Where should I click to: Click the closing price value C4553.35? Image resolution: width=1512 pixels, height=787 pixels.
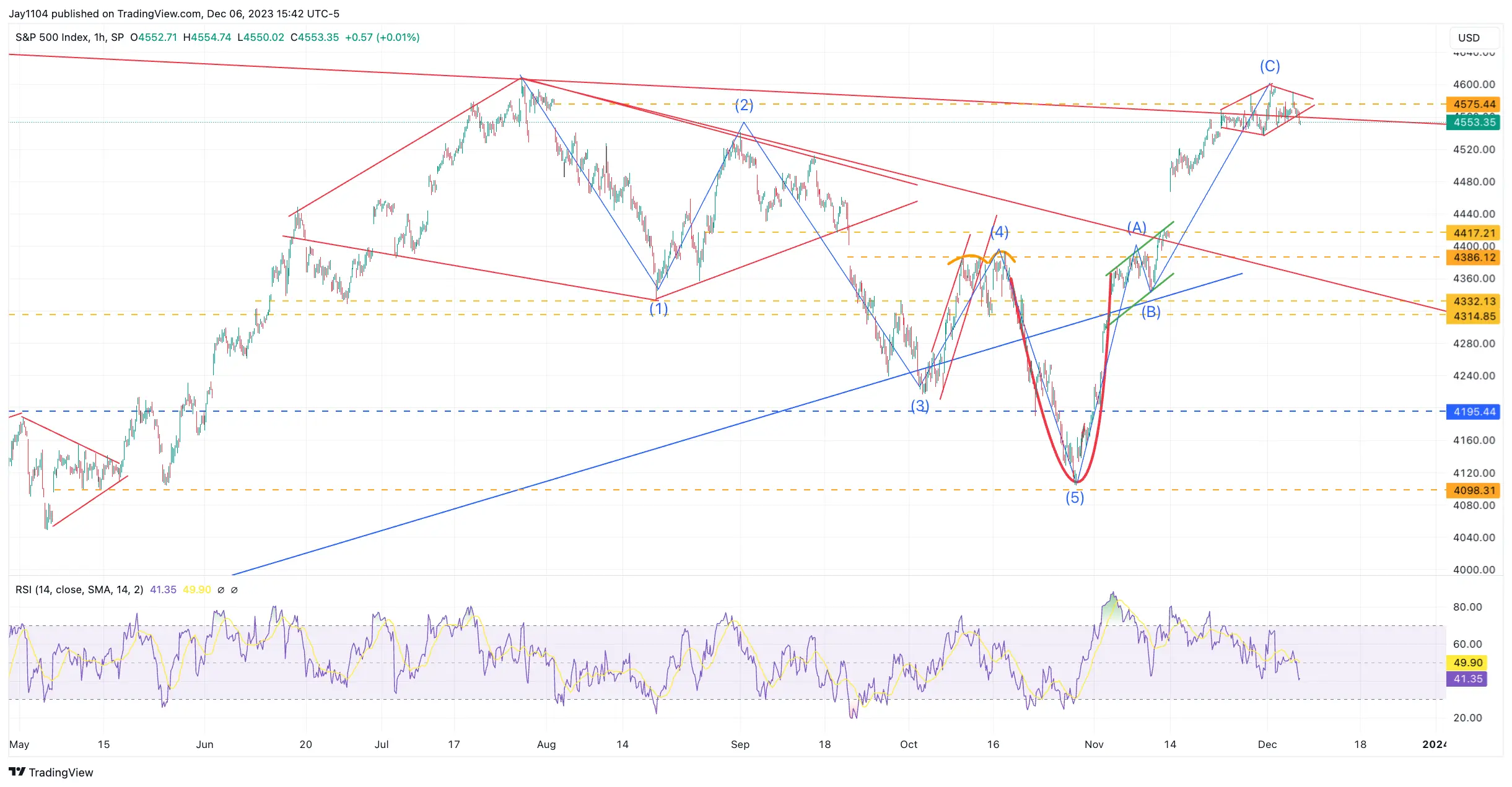click(x=315, y=37)
